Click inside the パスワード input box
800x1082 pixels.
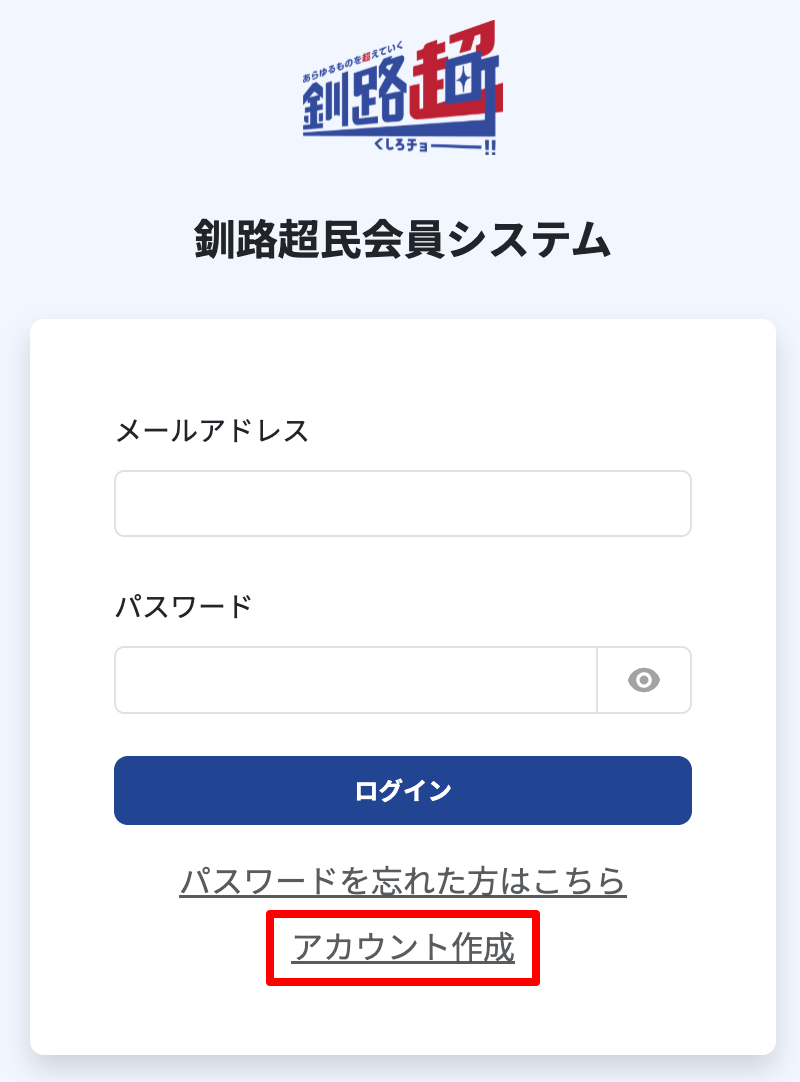point(355,680)
